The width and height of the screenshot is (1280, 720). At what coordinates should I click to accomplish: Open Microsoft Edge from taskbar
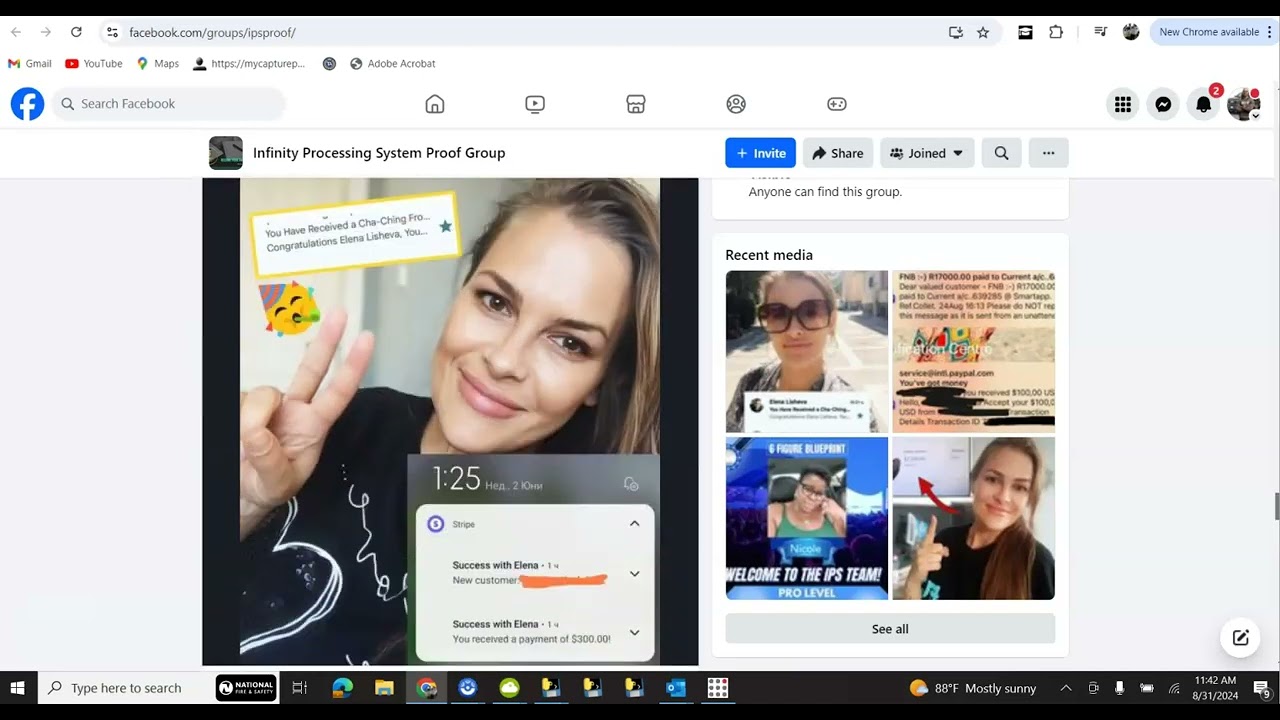tap(342, 688)
